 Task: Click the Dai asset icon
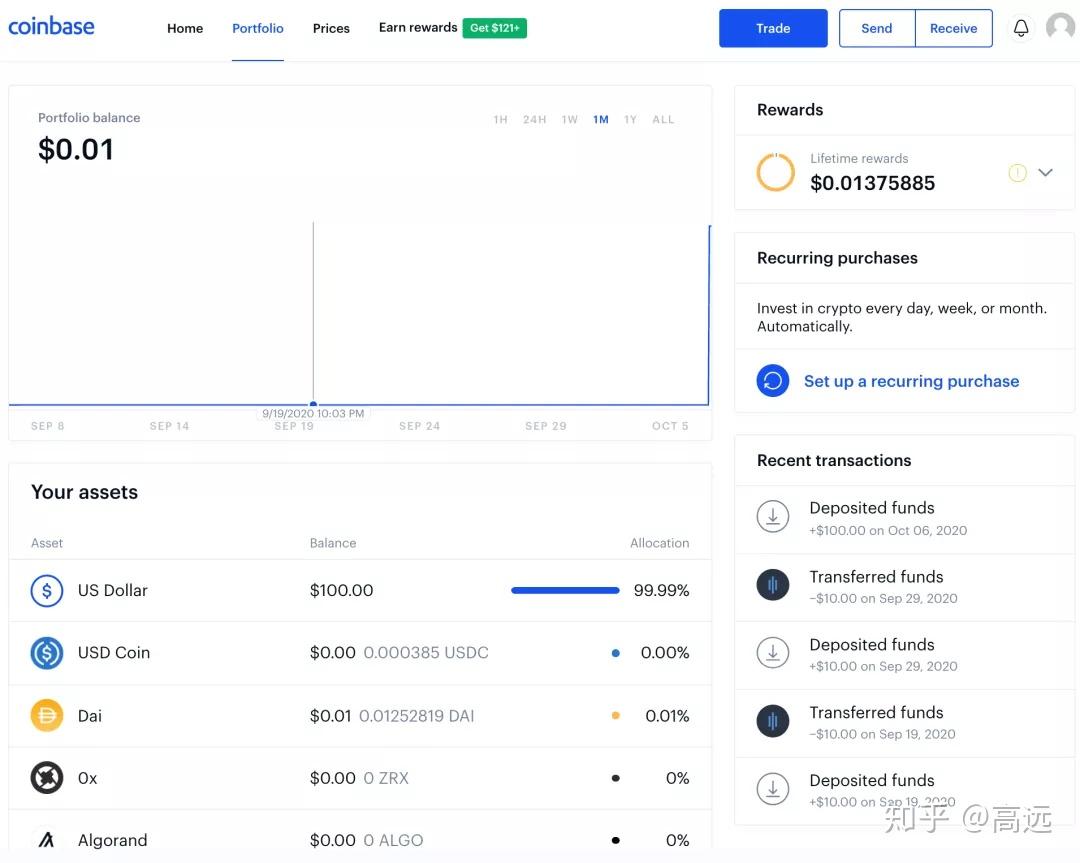pyautogui.click(x=47, y=716)
